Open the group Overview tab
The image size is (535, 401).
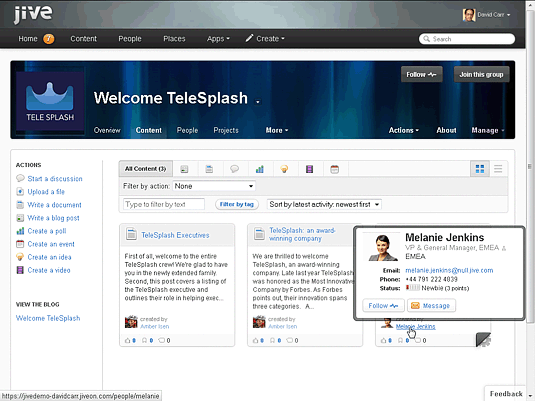(x=107, y=130)
